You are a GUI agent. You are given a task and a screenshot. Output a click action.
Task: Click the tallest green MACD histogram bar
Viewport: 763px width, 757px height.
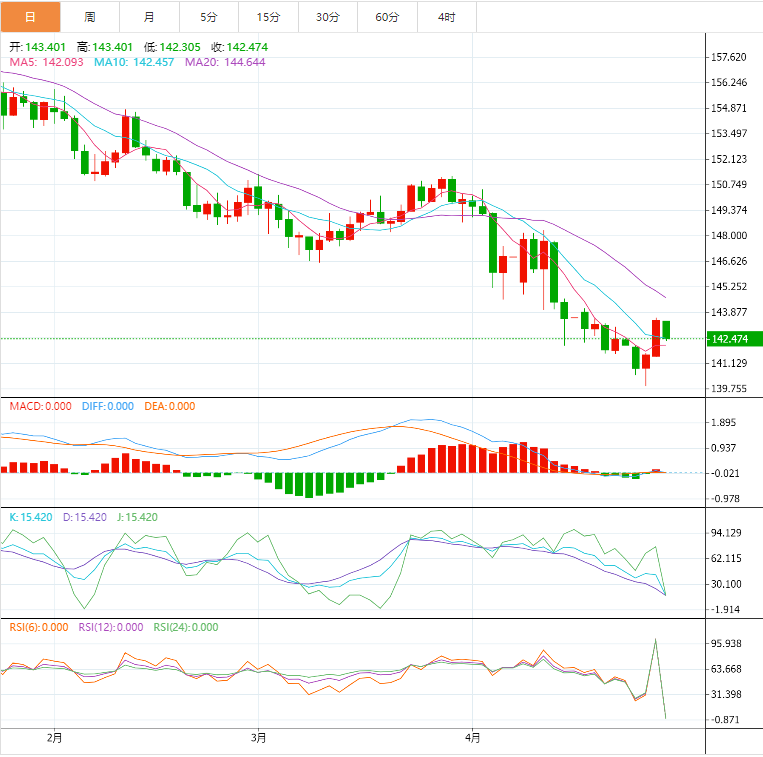pos(309,485)
